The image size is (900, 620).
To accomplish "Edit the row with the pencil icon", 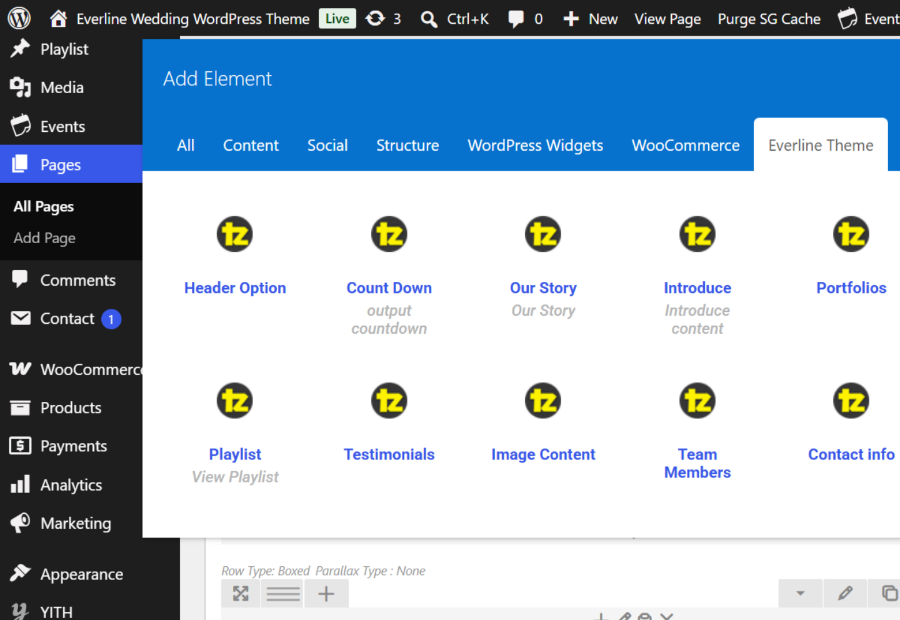I will click(x=845, y=593).
